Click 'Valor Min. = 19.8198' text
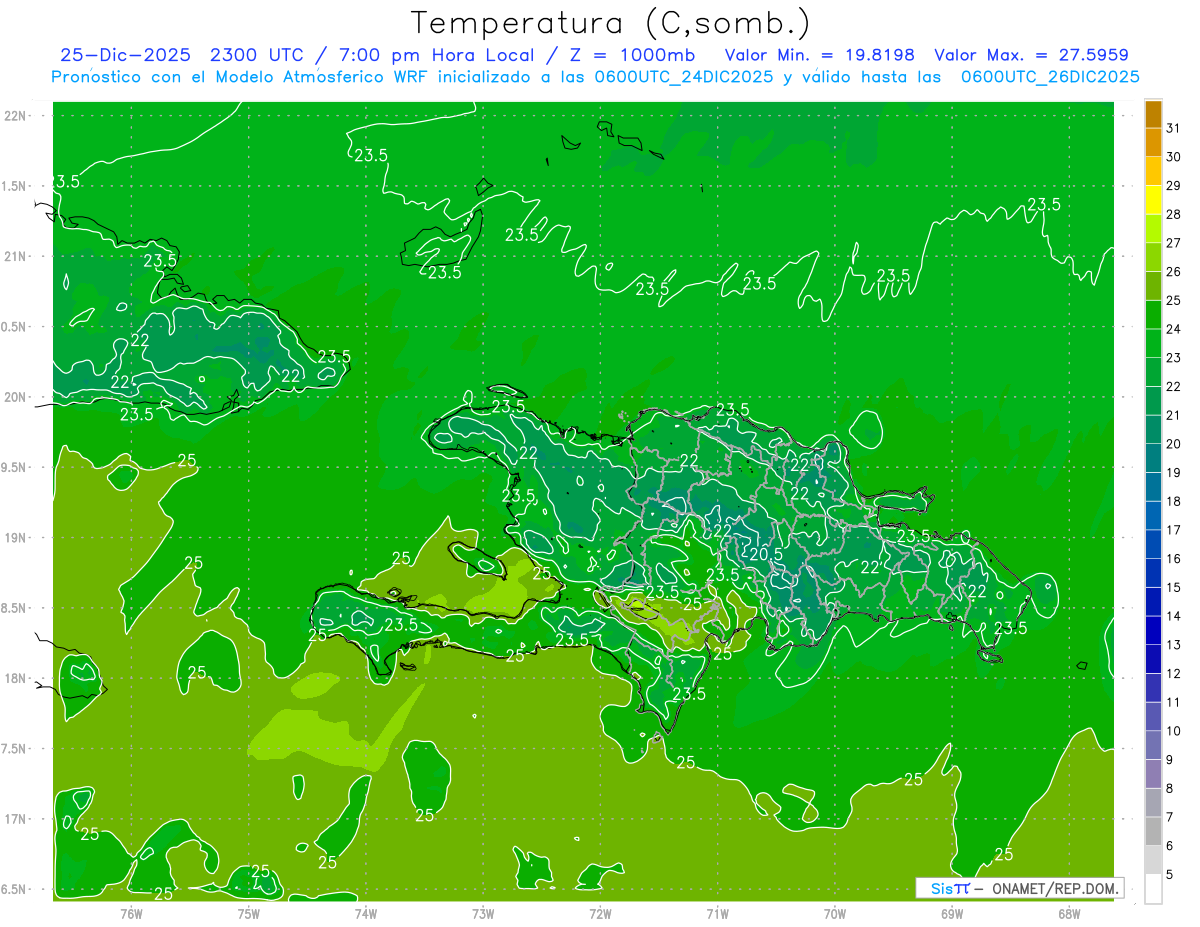The image size is (1200, 927). point(819,55)
